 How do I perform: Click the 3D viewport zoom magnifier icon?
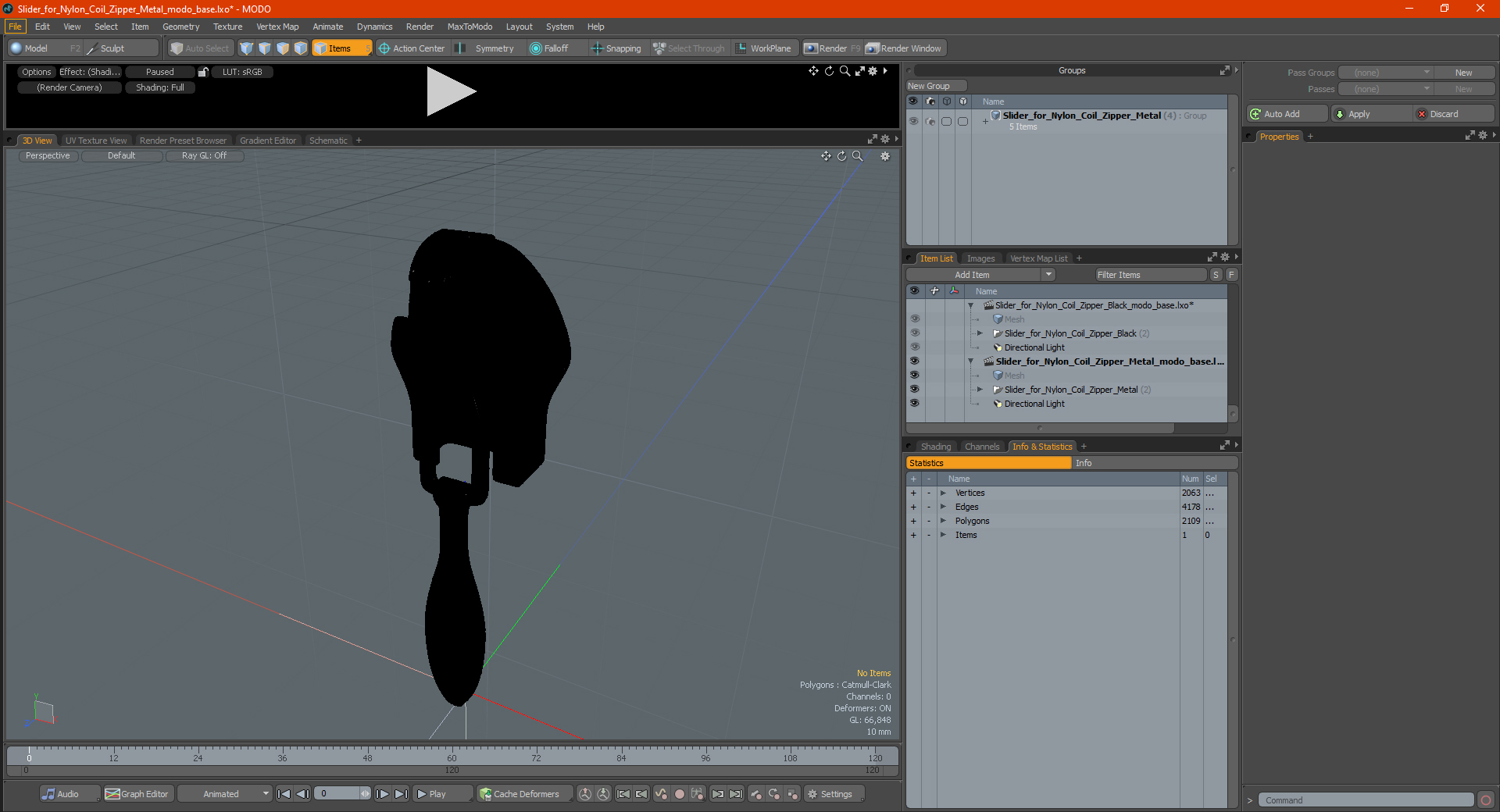[x=857, y=156]
